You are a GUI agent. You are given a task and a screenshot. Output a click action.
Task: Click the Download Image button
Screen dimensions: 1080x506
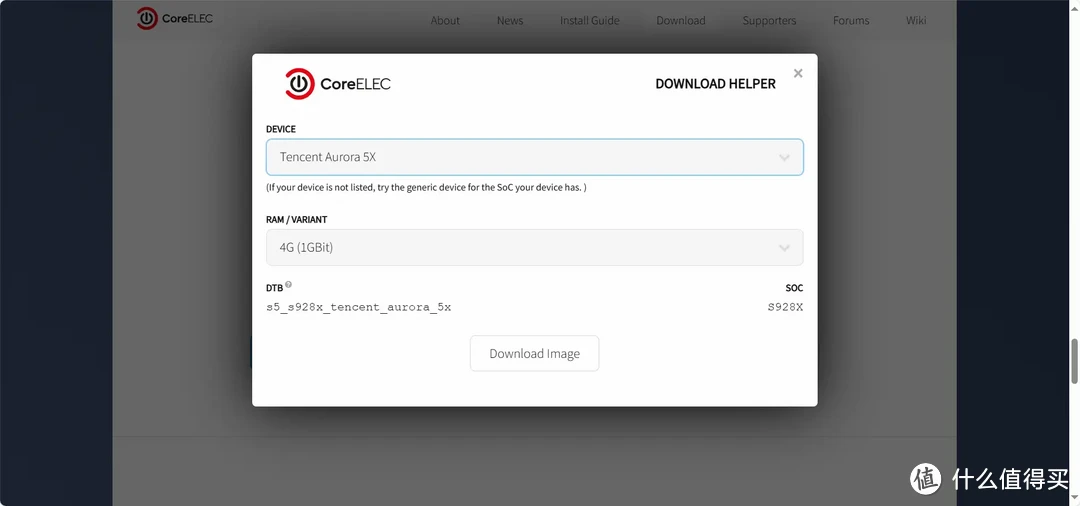534,353
